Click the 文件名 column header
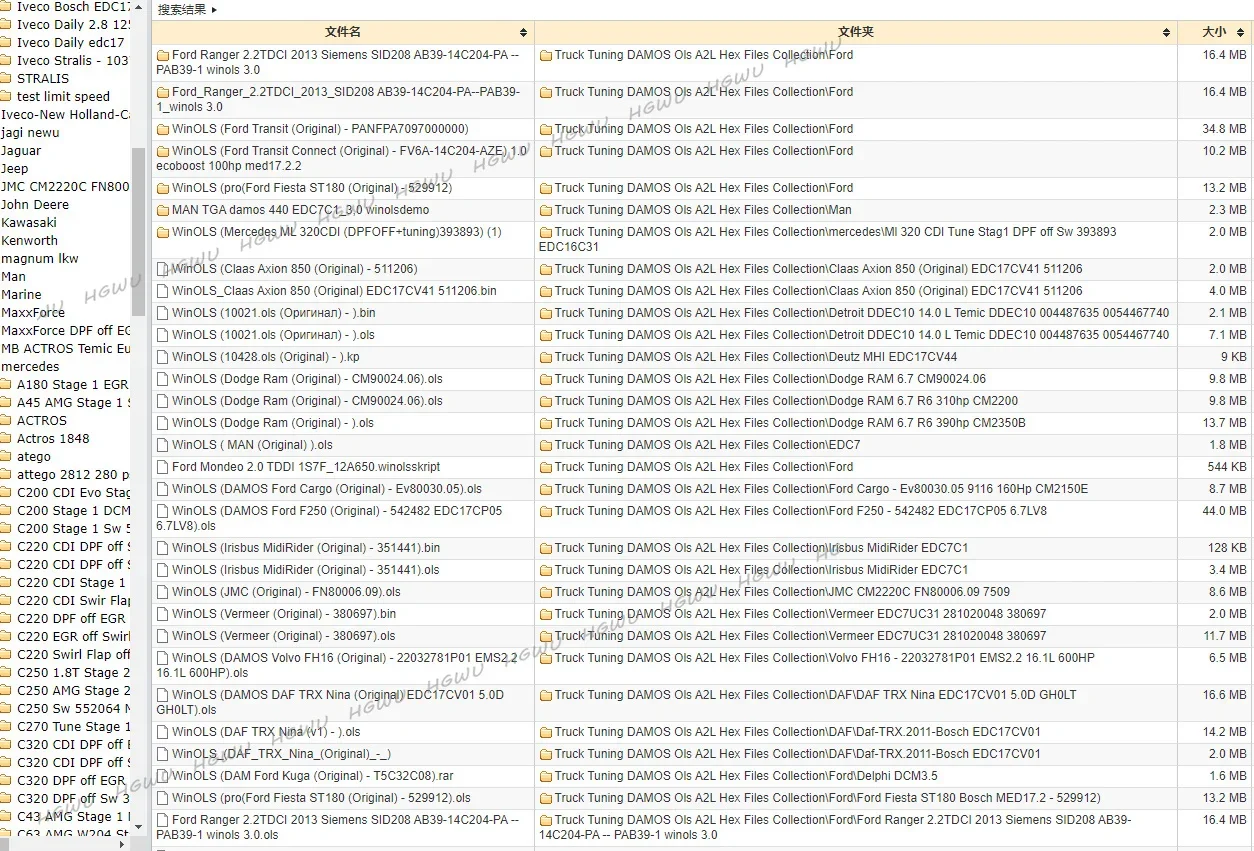Screen dimensions: 1254x851 (343, 32)
